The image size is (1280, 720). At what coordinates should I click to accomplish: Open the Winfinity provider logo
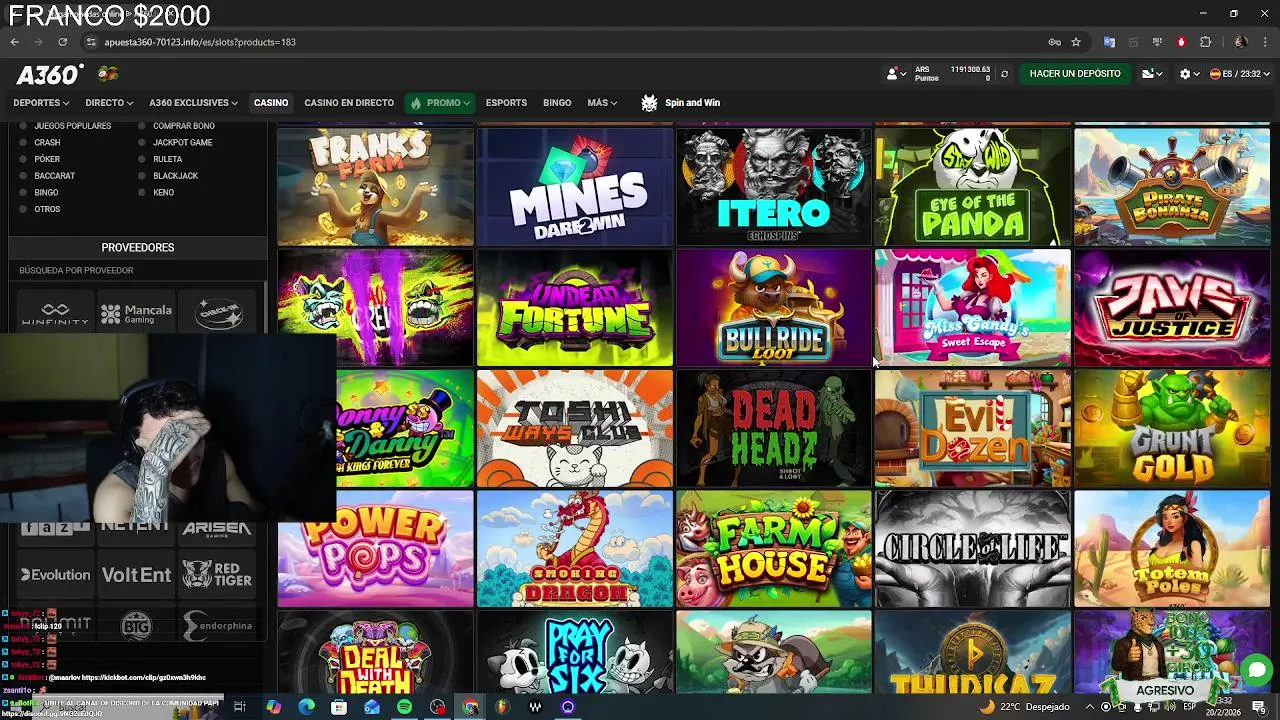[x=55, y=314]
